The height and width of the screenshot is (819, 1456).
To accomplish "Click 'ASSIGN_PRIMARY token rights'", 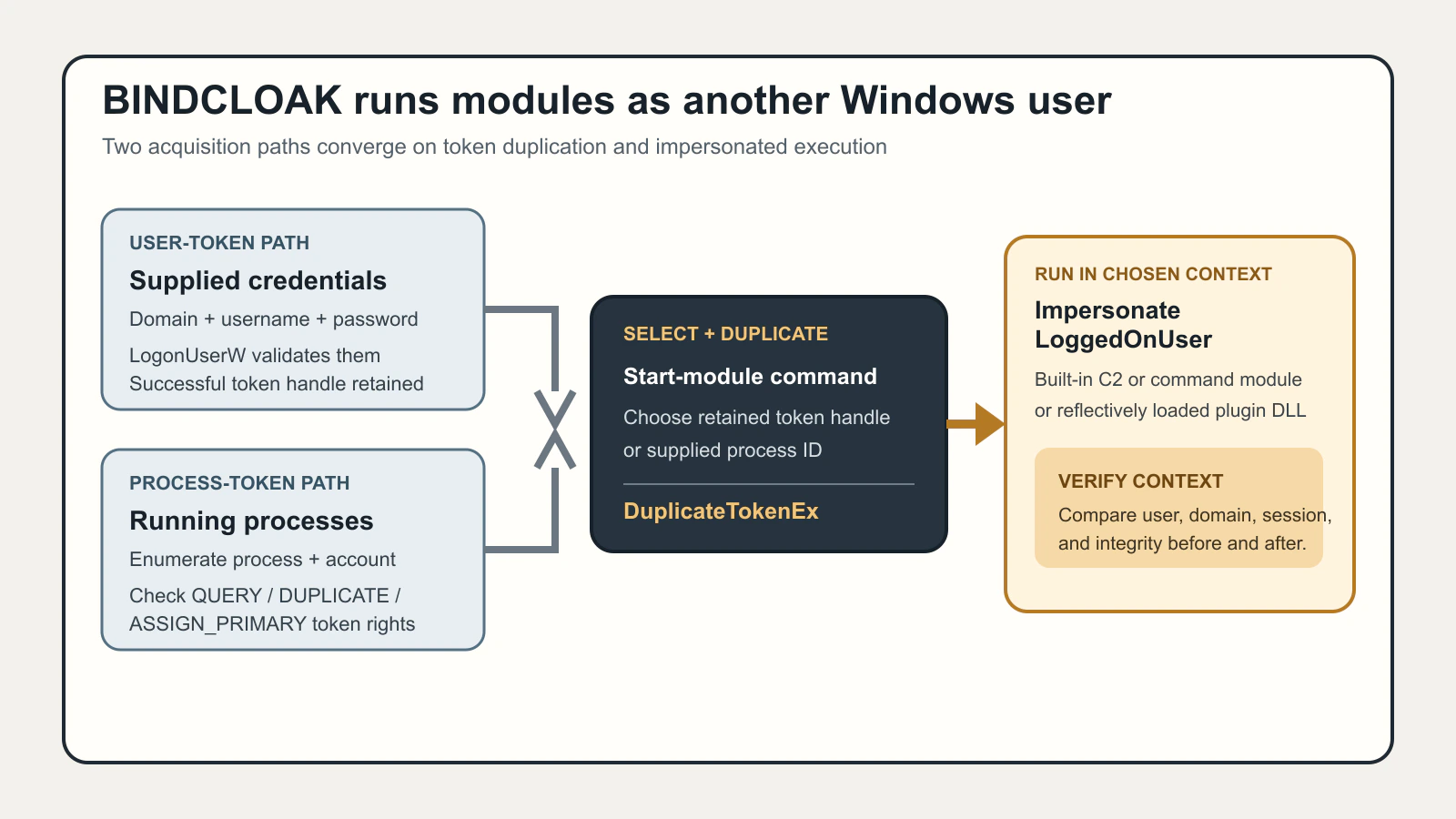I will tap(272, 624).
